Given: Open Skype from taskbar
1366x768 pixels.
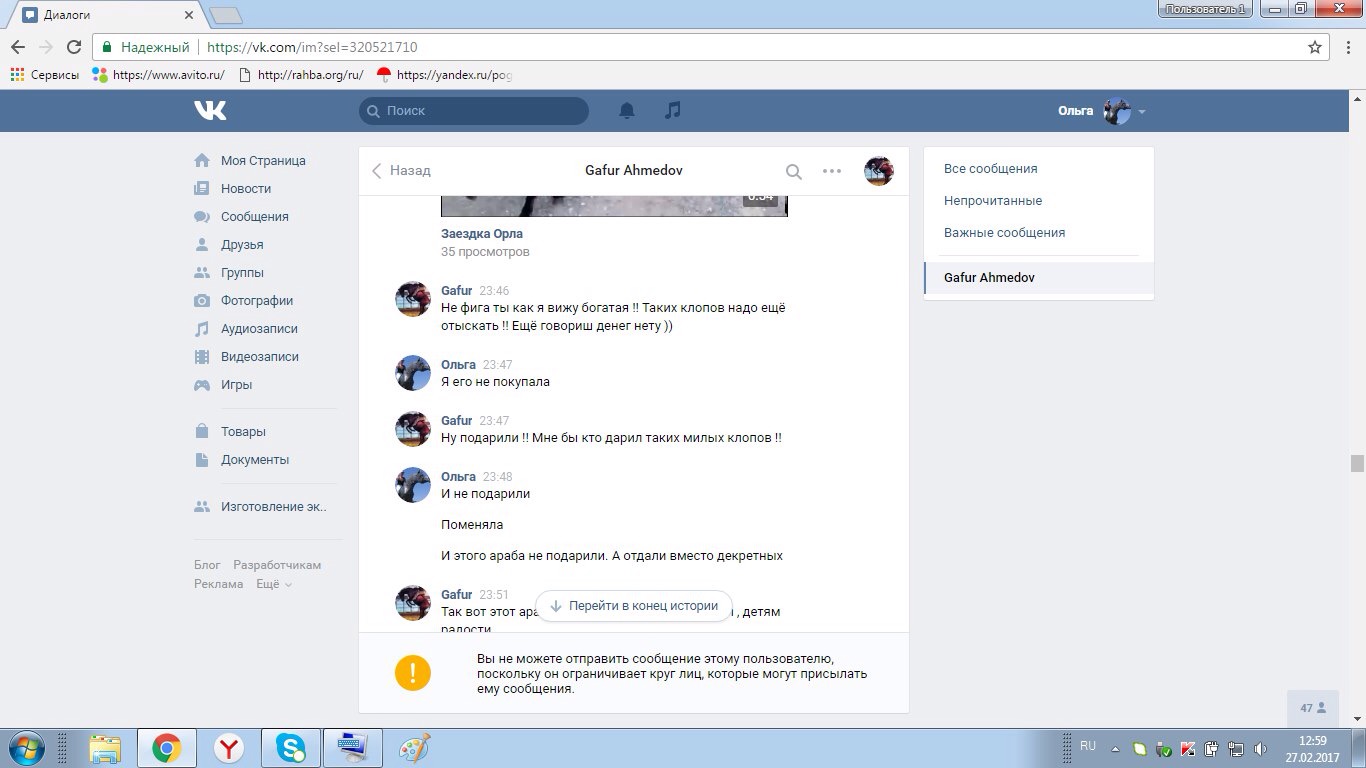Looking at the screenshot, I should tap(291, 748).
